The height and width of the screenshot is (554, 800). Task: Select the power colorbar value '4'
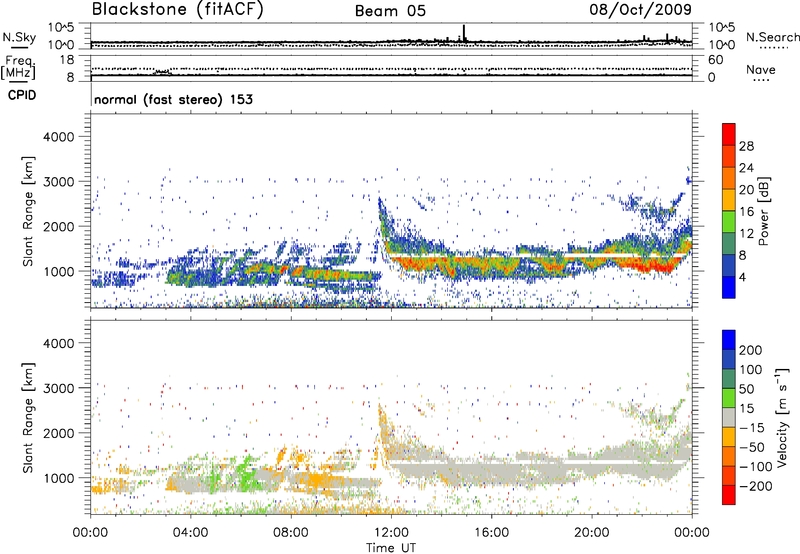[x=743, y=278]
